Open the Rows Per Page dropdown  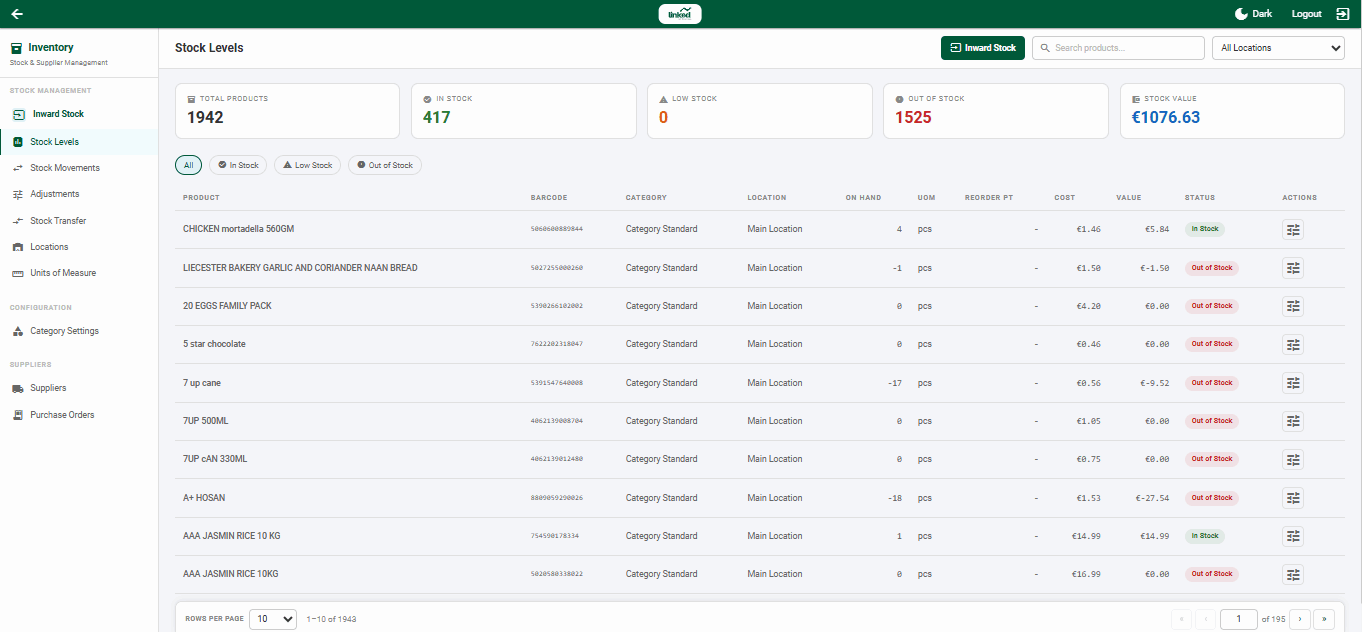click(x=273, y=619)
